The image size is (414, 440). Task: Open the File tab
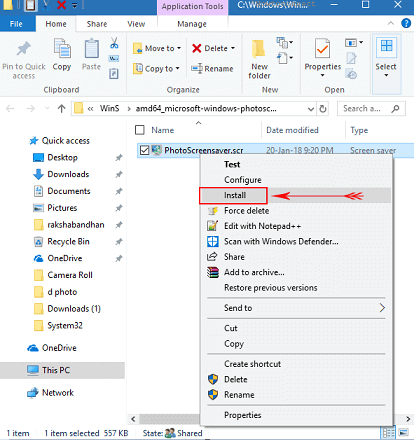(16, 24)
